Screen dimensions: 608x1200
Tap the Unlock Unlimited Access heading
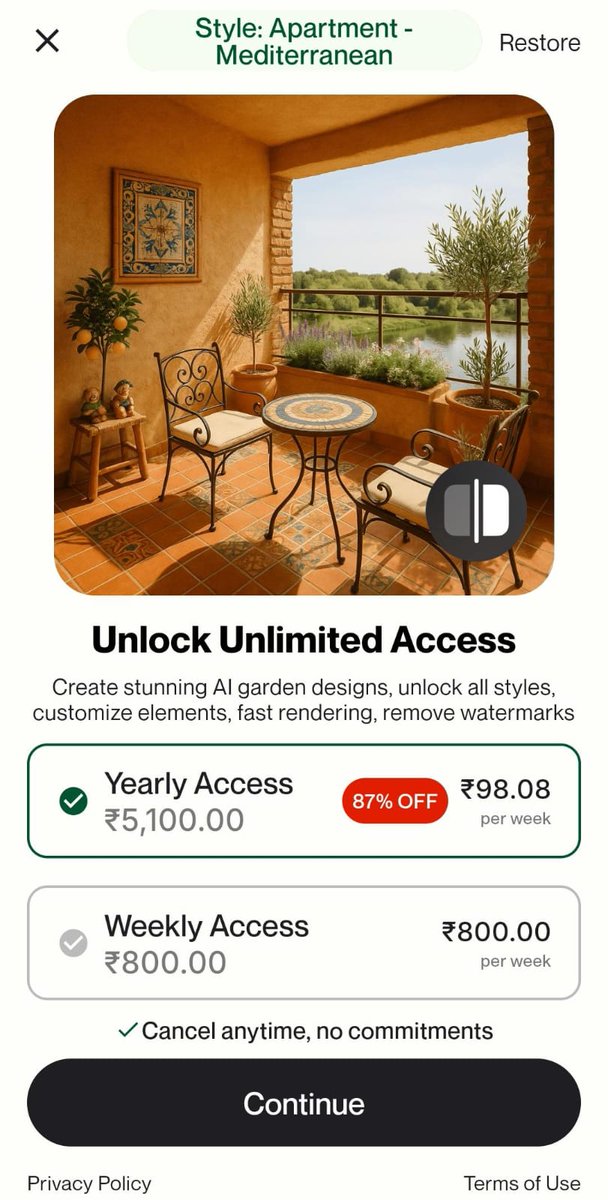304,640
